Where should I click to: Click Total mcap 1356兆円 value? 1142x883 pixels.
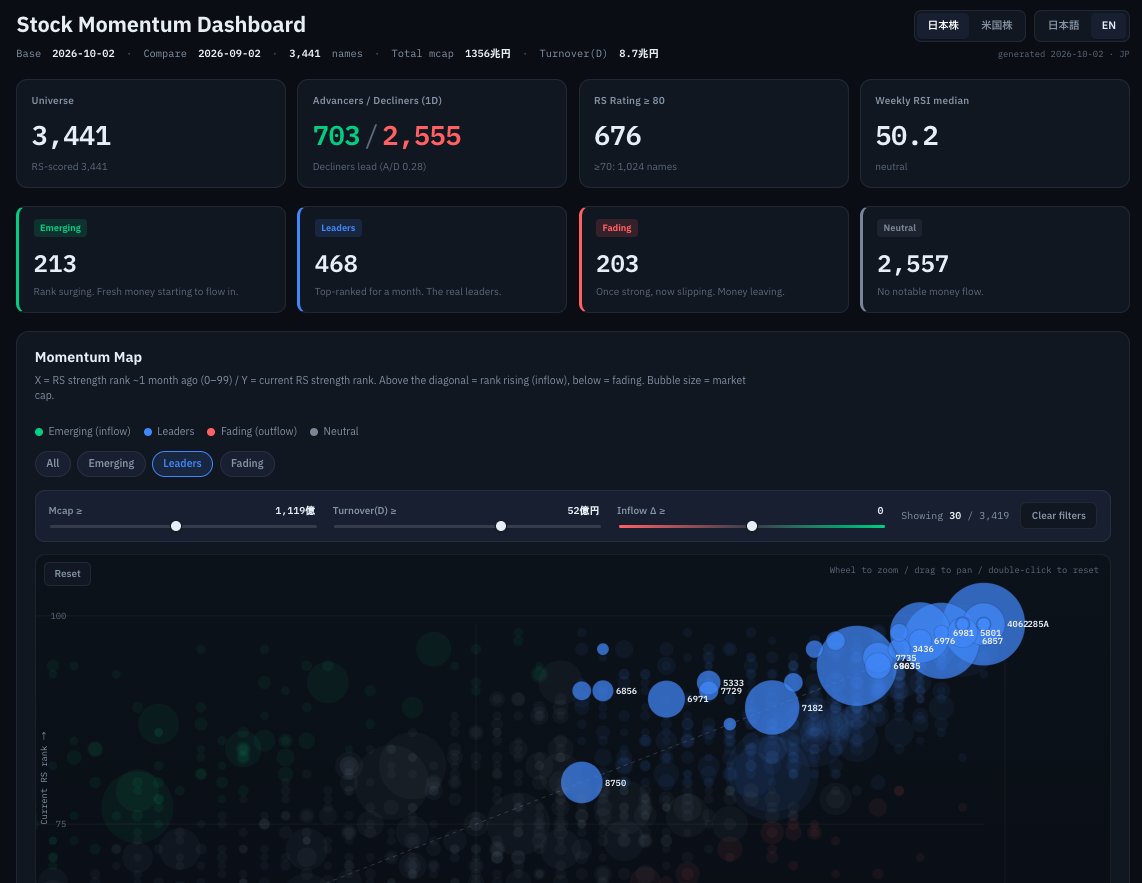[487, 54]
